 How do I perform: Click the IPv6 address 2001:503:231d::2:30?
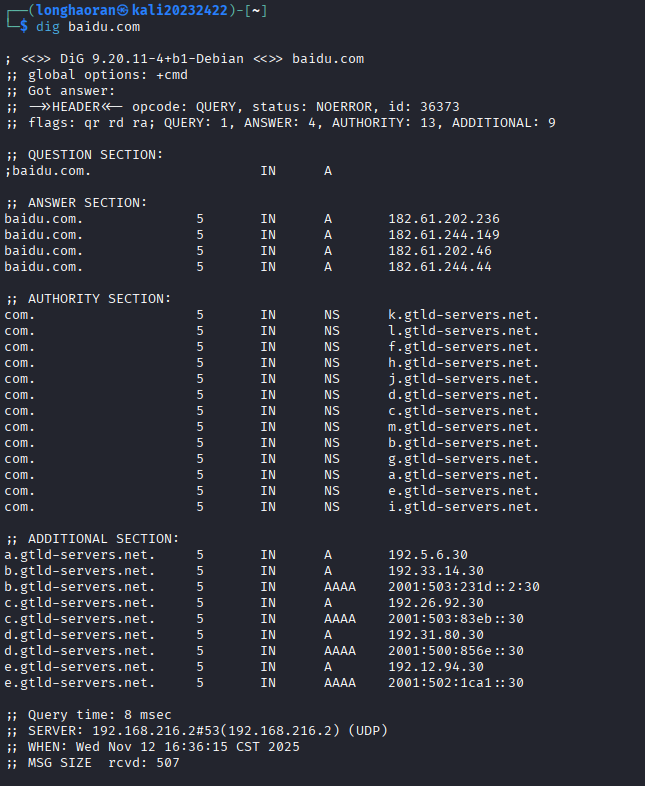[464, 587]
